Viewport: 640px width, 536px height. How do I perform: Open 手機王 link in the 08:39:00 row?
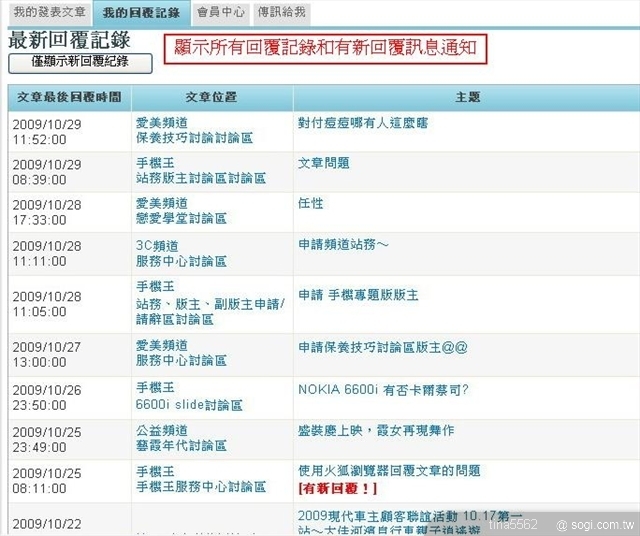pyautogui.click(x=155, y=163)
